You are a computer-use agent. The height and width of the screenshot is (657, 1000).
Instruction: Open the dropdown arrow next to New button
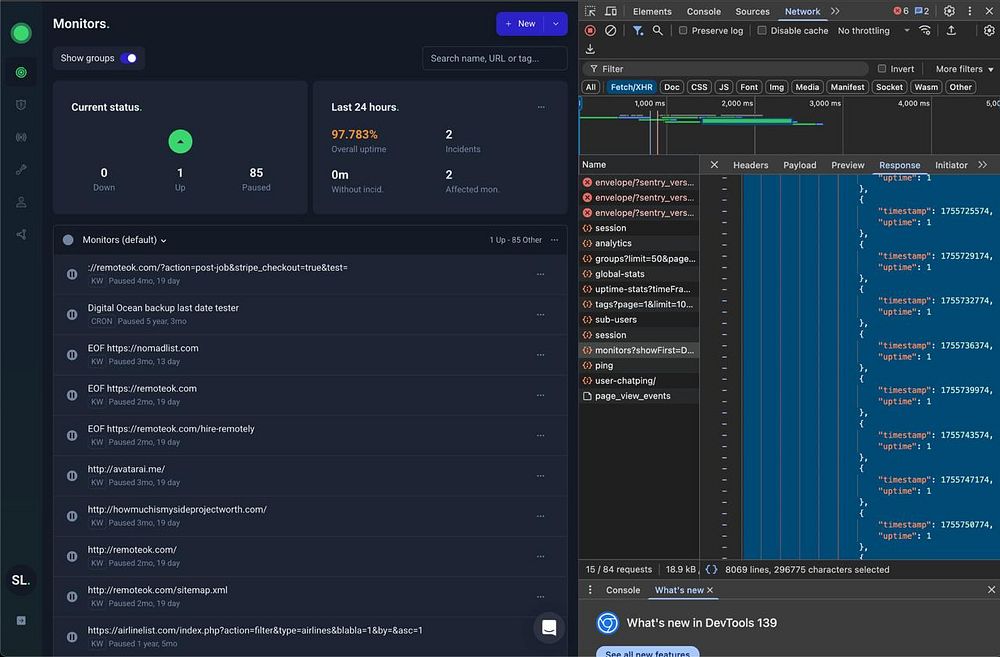(554, 24)
